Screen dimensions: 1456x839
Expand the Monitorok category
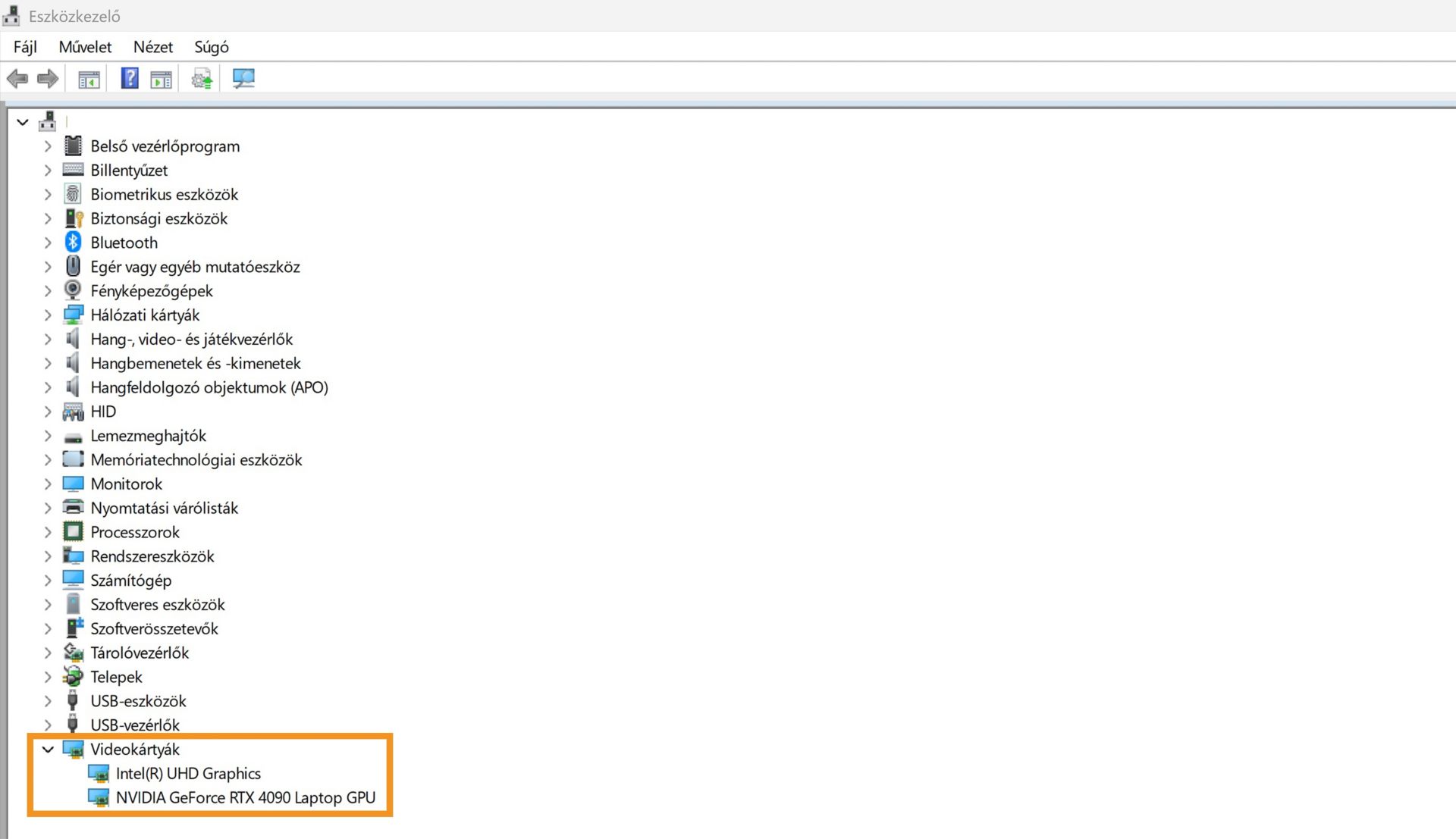coord(48,484)
